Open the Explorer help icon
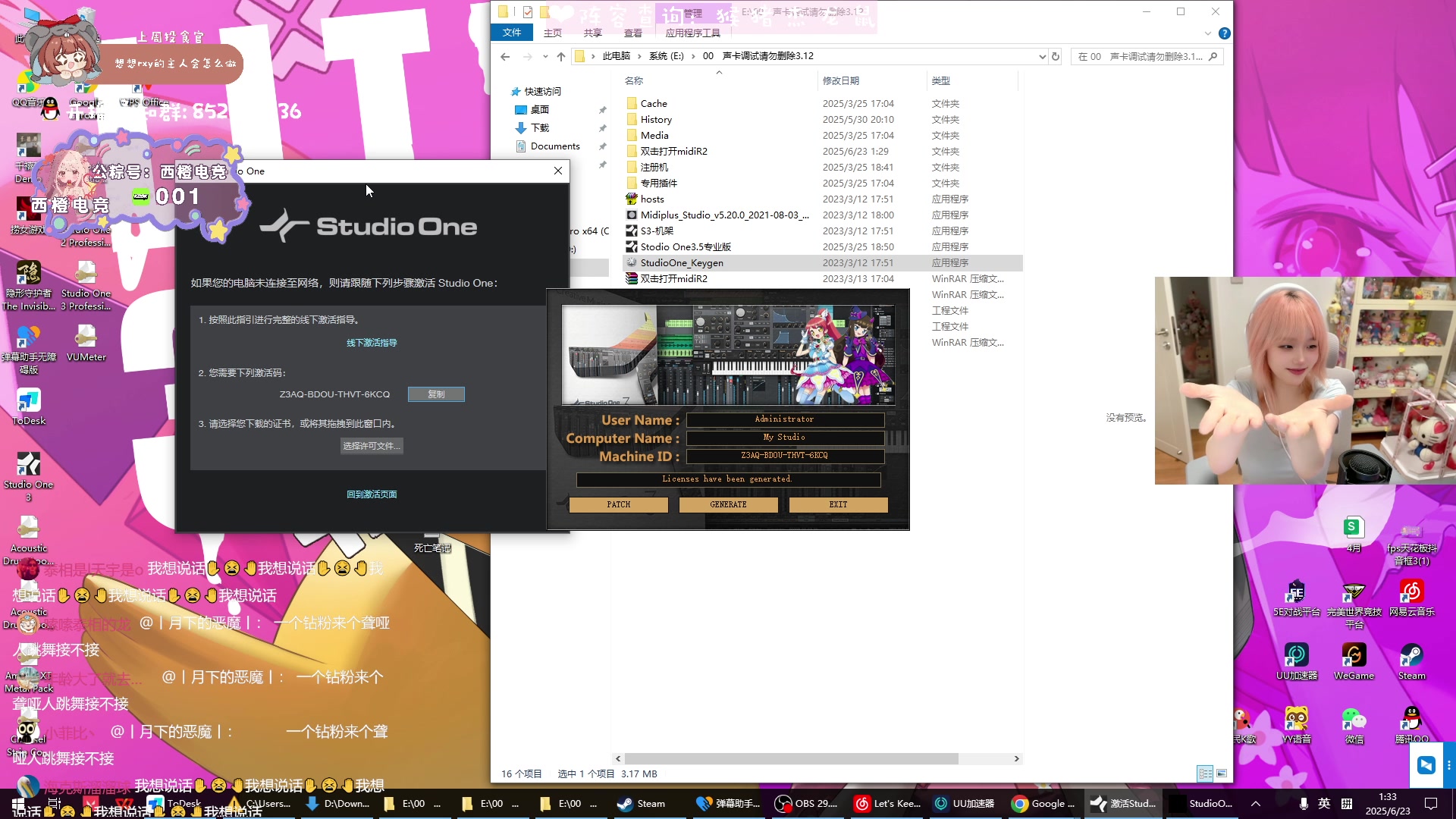 [1224, 33]
